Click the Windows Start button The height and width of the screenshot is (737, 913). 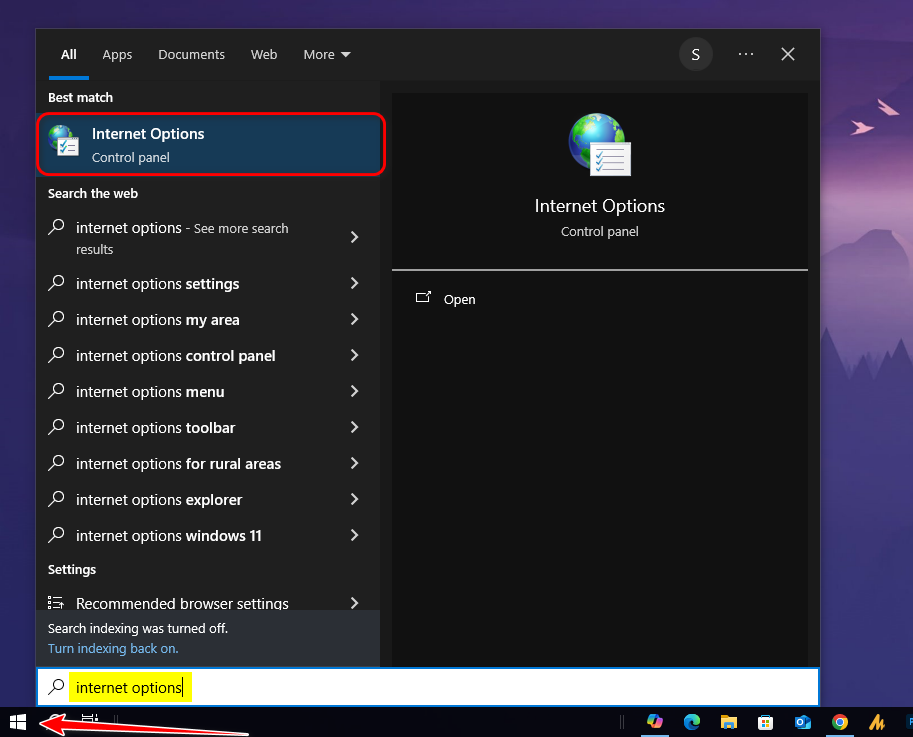[x=17, y=722]
